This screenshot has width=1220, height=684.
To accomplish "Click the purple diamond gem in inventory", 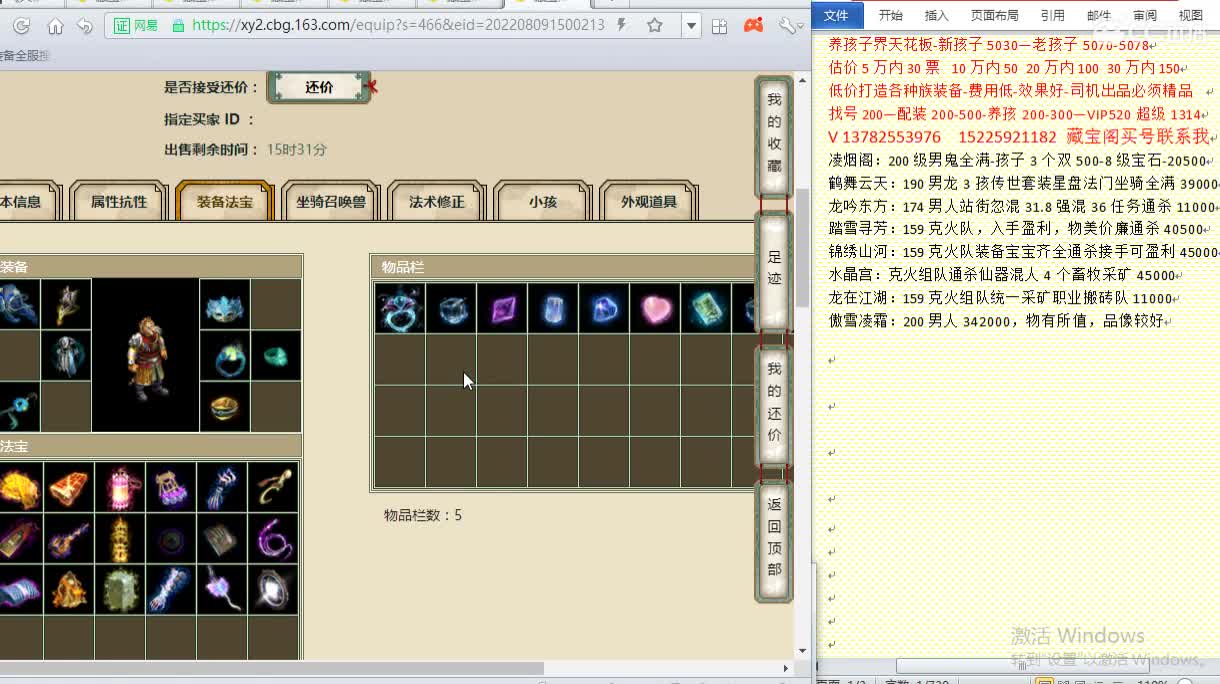I will tap(502, 308).
